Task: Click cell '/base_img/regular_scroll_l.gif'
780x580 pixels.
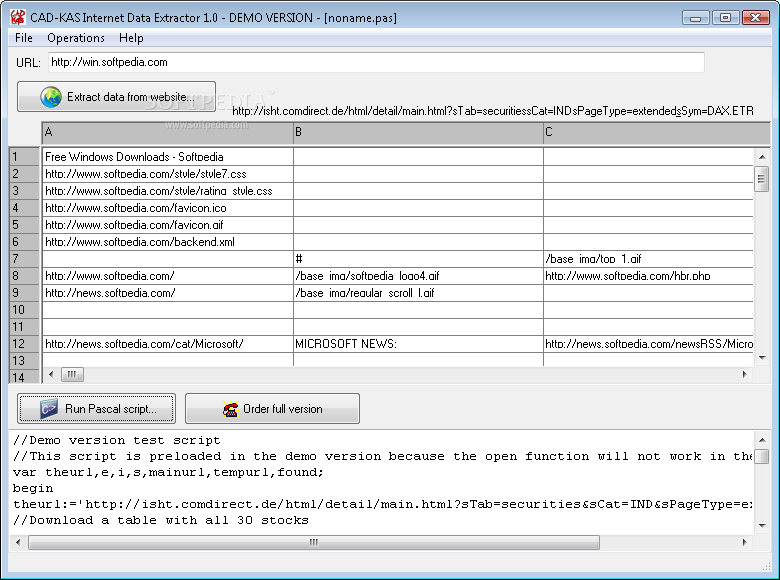Action: click(x=418, y=292)
